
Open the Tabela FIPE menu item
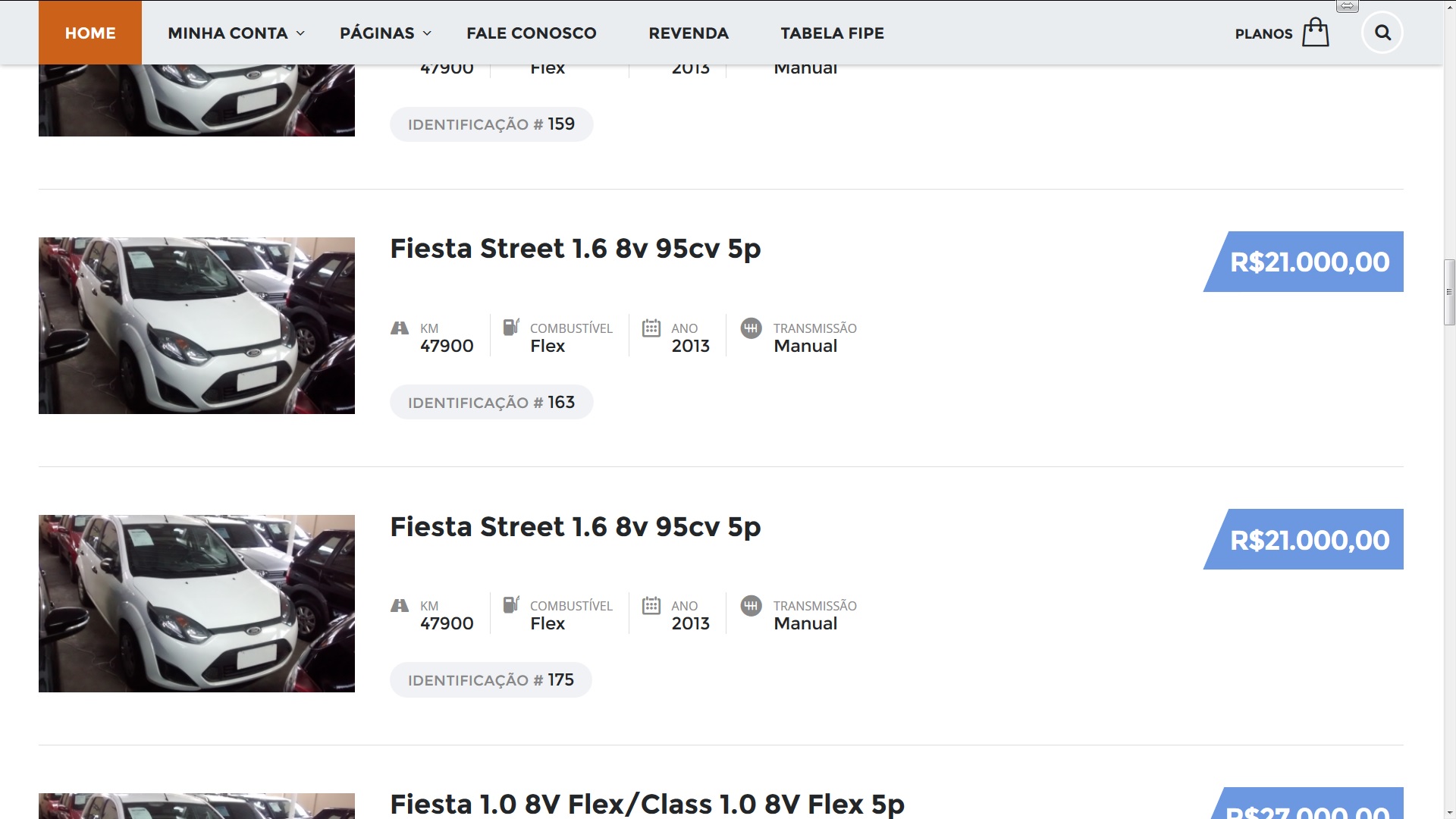click(833, 33)
